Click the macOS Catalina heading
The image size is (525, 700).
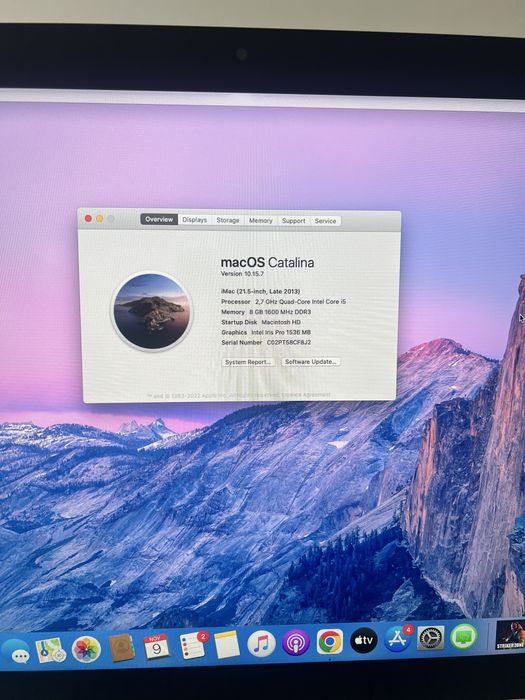click(267, 262)
